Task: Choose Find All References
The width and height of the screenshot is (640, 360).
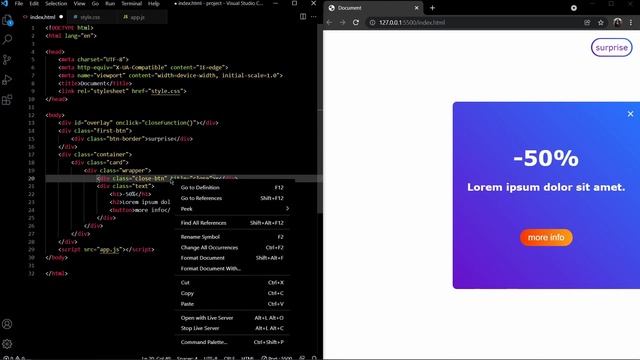Action: coord(232,223)
